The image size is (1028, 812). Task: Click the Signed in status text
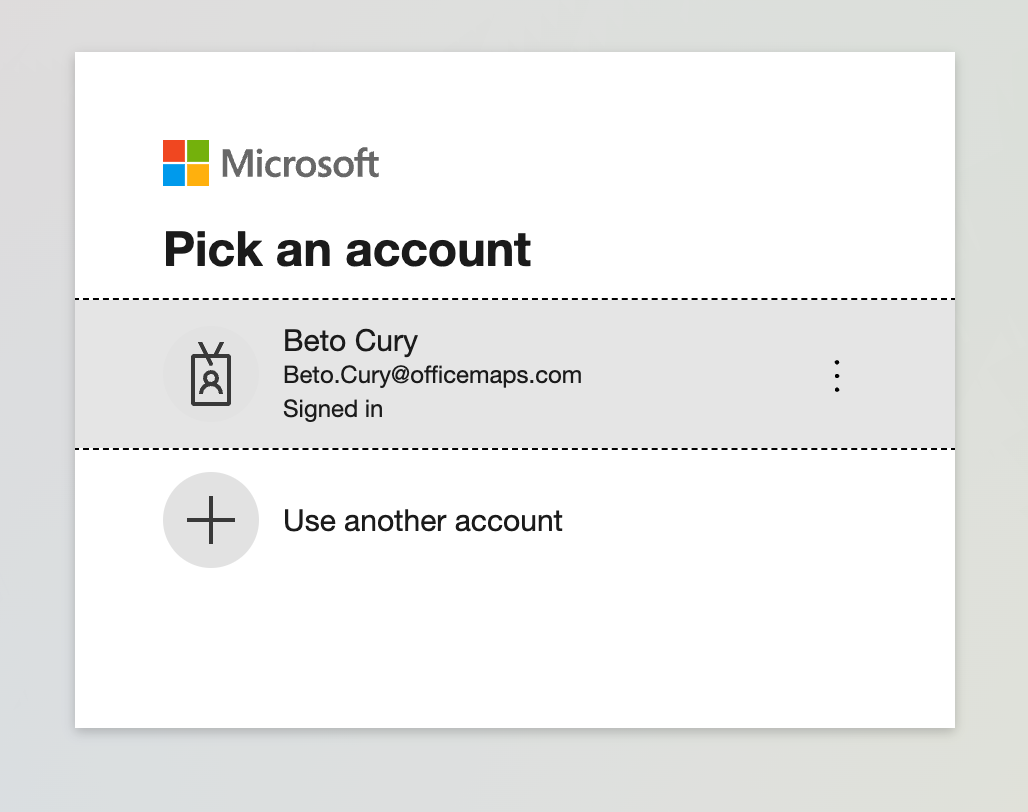coord(332,409)
